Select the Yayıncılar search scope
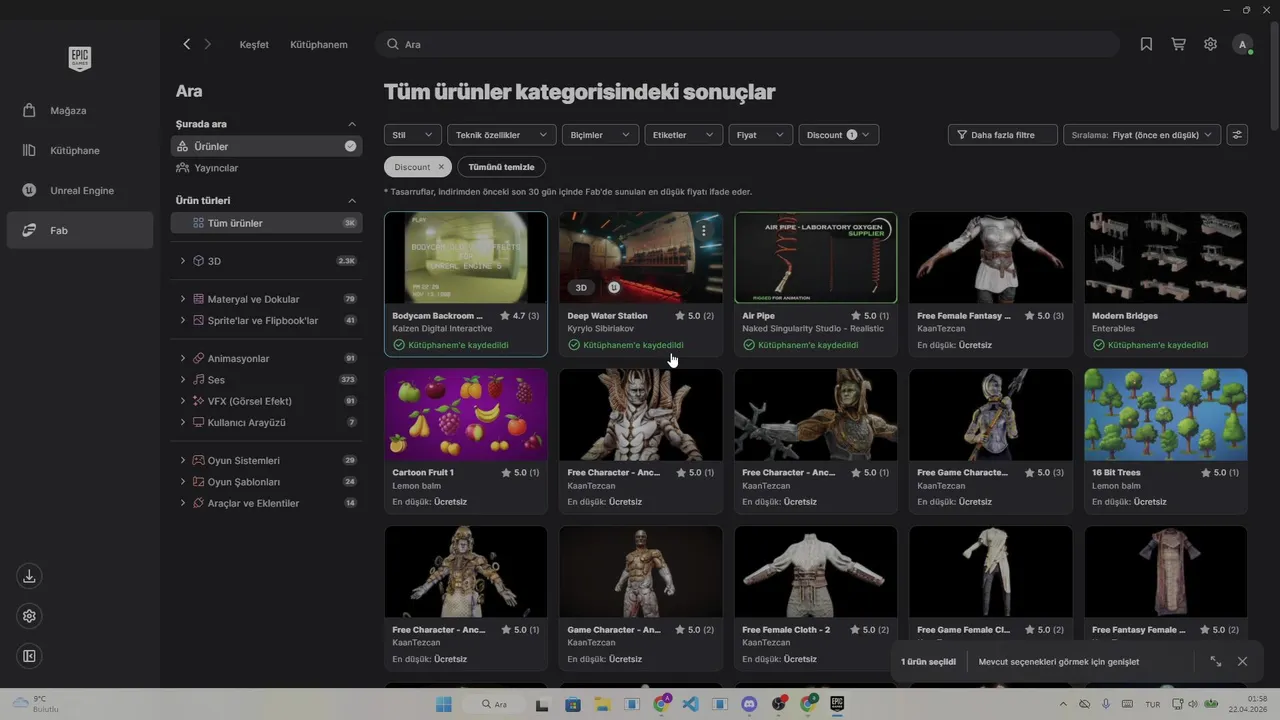 (x=266, y=168)
